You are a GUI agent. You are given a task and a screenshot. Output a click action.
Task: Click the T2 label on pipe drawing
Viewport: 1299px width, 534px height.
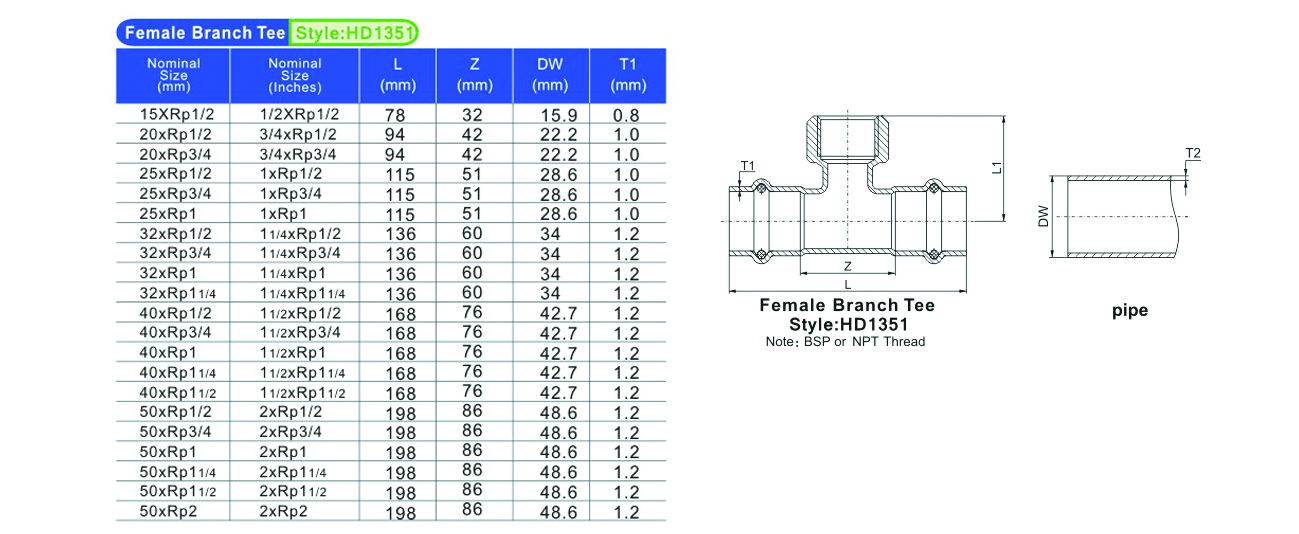tap(1193, 153)
